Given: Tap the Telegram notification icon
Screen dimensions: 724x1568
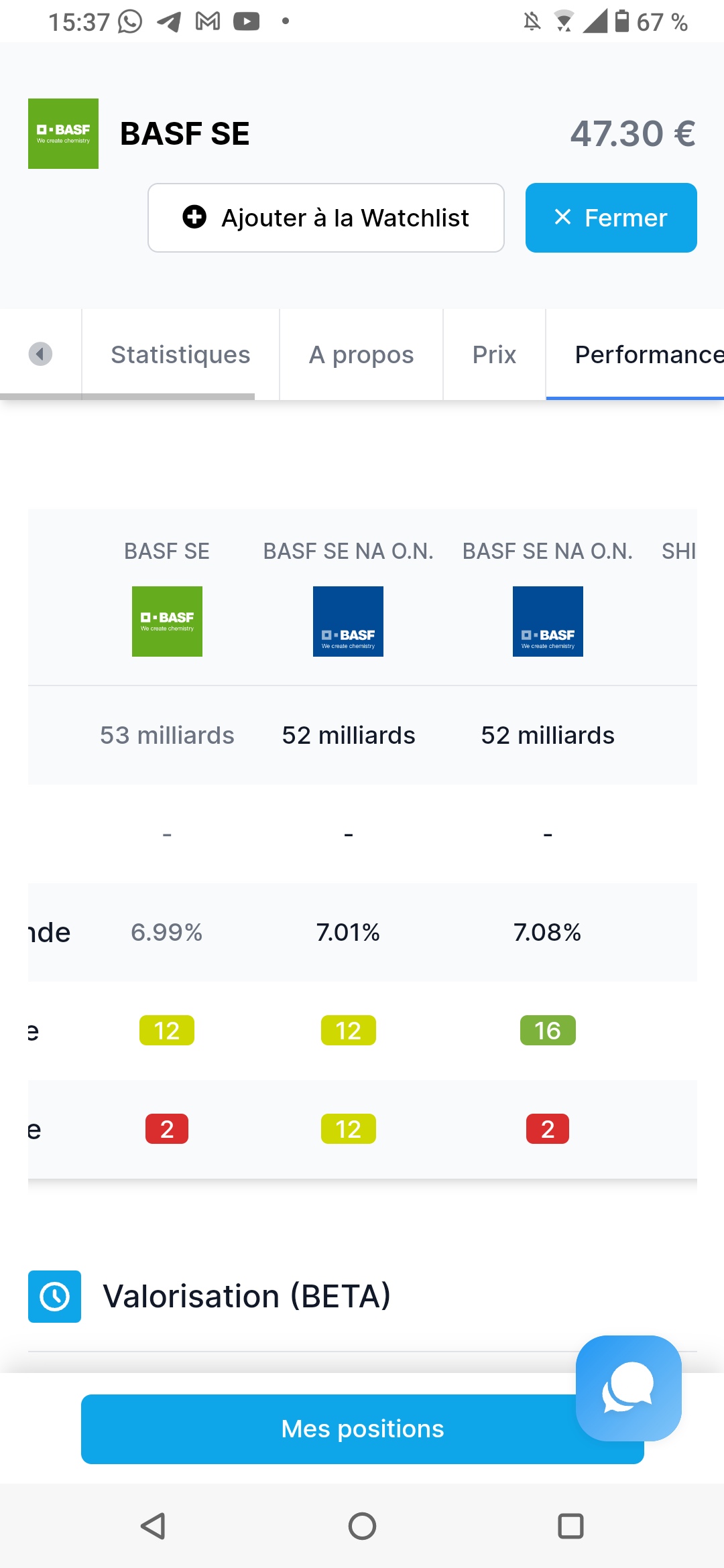Looking at the screenshot, I should pyautogui.click(x=169, y=22).
